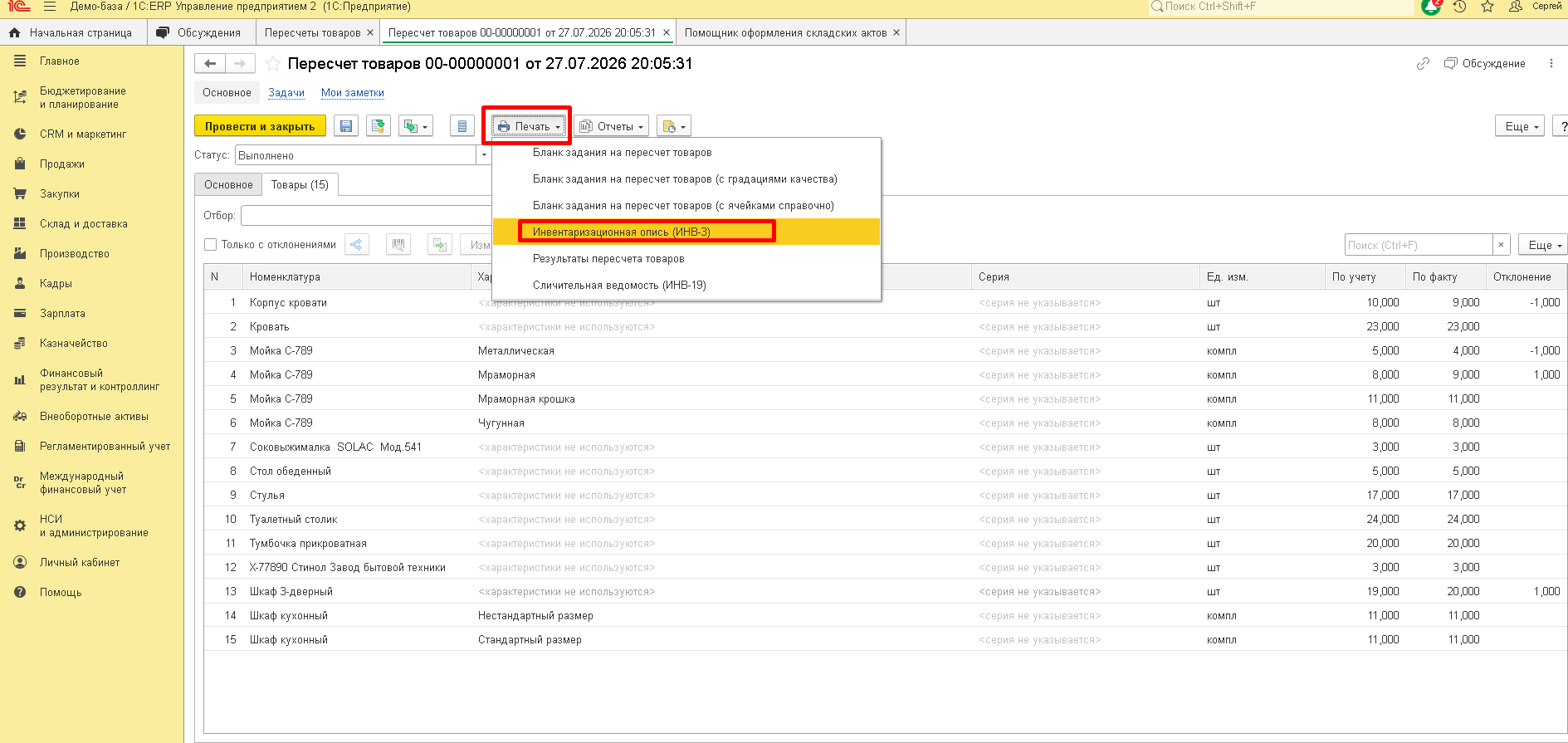Click the global Поиск Ctrl+Shift+F search box
This screenshot has height=743, width=1568.
point(1281,7)
